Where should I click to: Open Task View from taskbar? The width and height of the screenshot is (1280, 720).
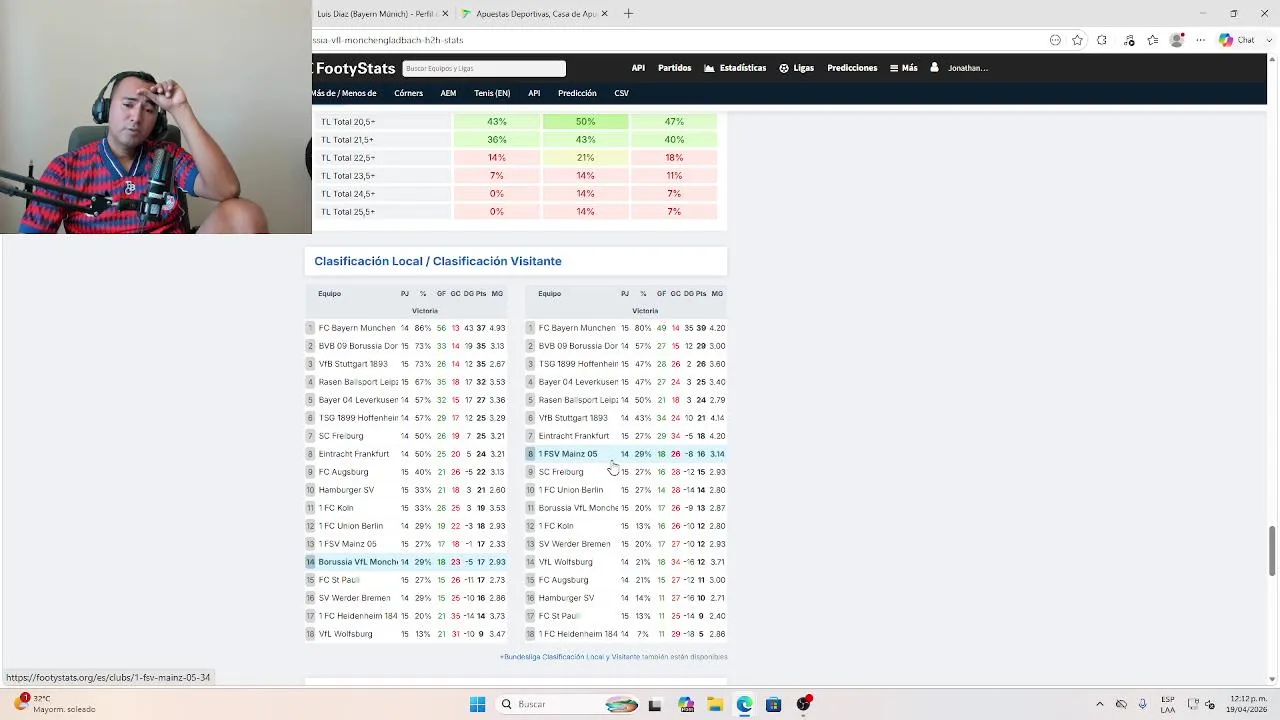pos(654,704)
